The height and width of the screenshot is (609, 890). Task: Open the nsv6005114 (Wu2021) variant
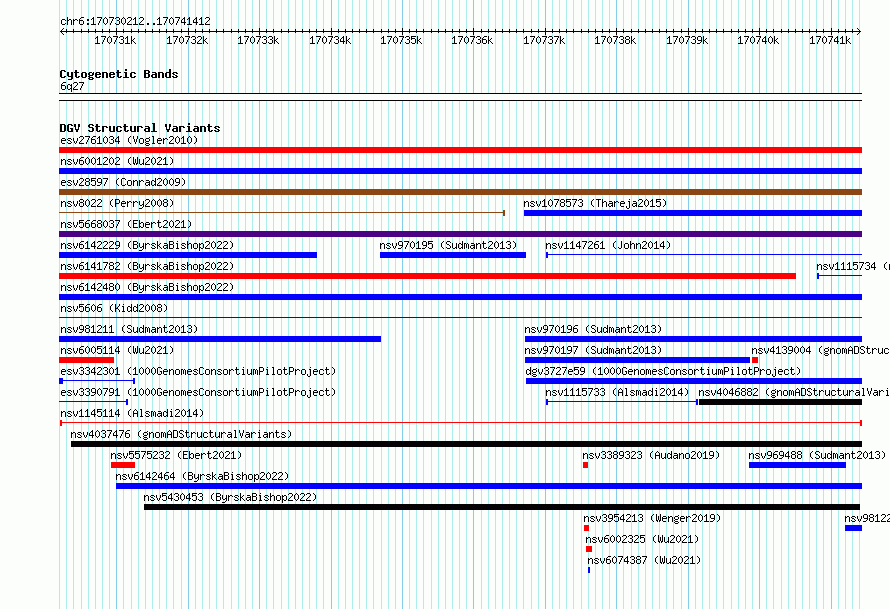coord(117,350)
